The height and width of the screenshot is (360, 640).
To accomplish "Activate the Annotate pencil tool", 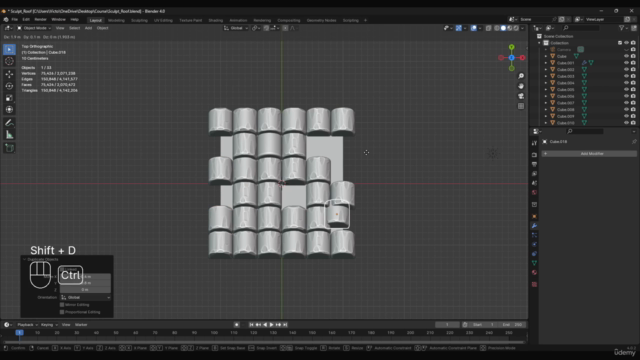I will click(x=9, y=123).
